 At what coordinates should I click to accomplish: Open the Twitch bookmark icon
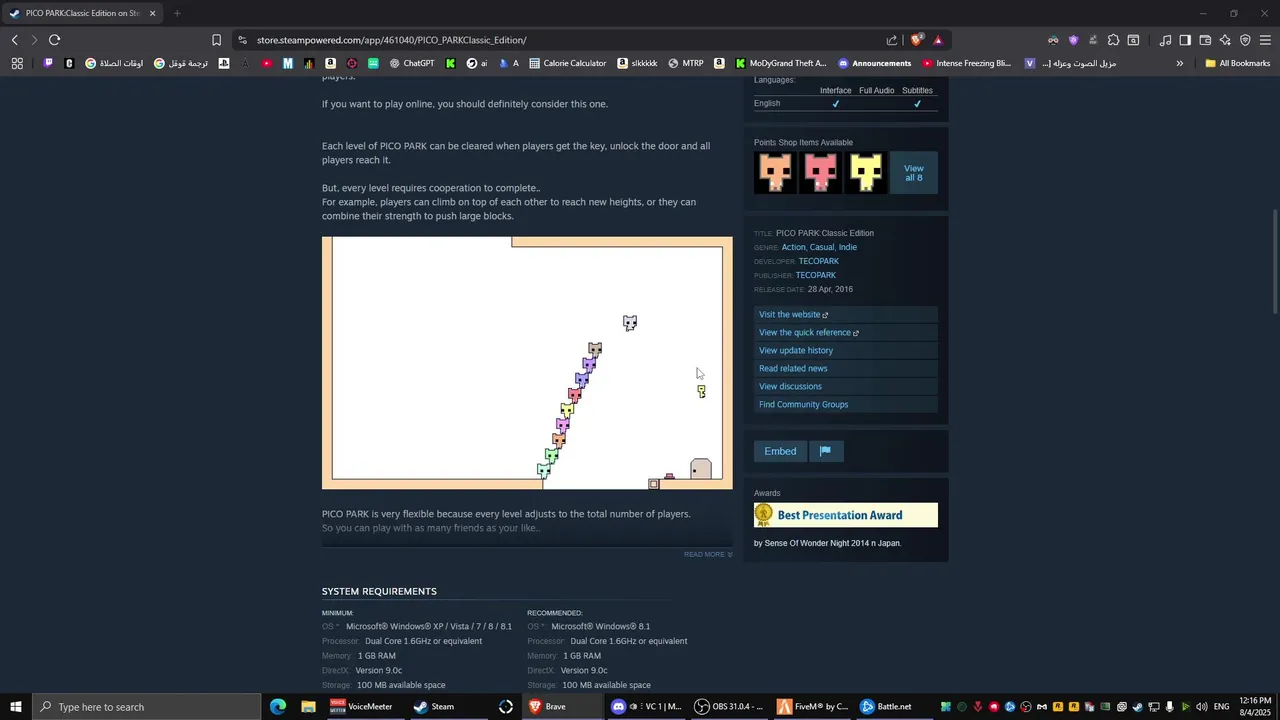pyautogui.click(x=48, y=63)
